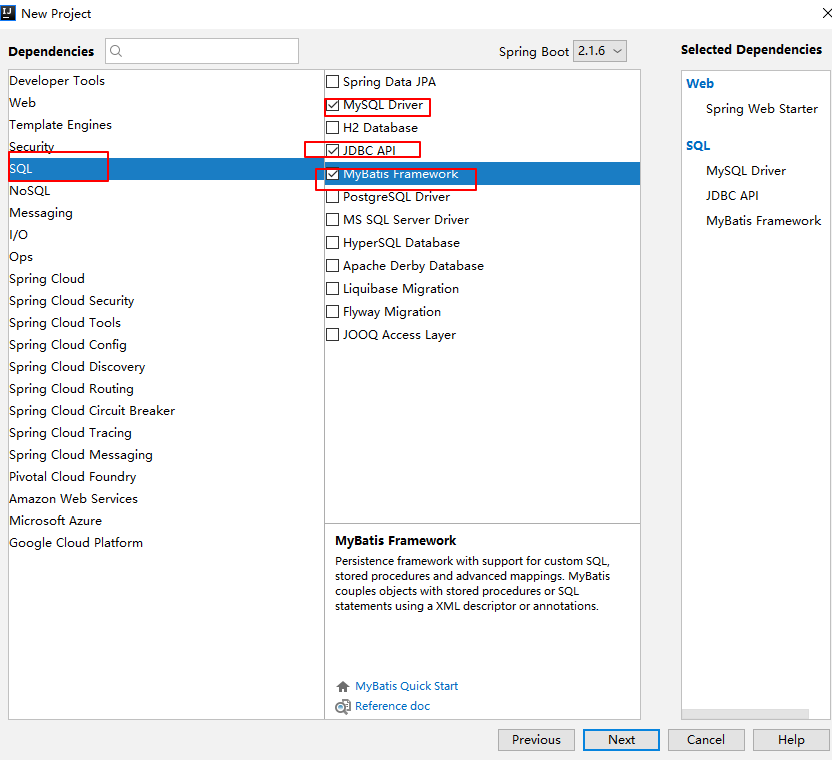The width and height of the screenshot is (832, 760).
Task: Click the search magnifier icon in Dependencies field
Action: pyautogui.click(x=116, y=51)
